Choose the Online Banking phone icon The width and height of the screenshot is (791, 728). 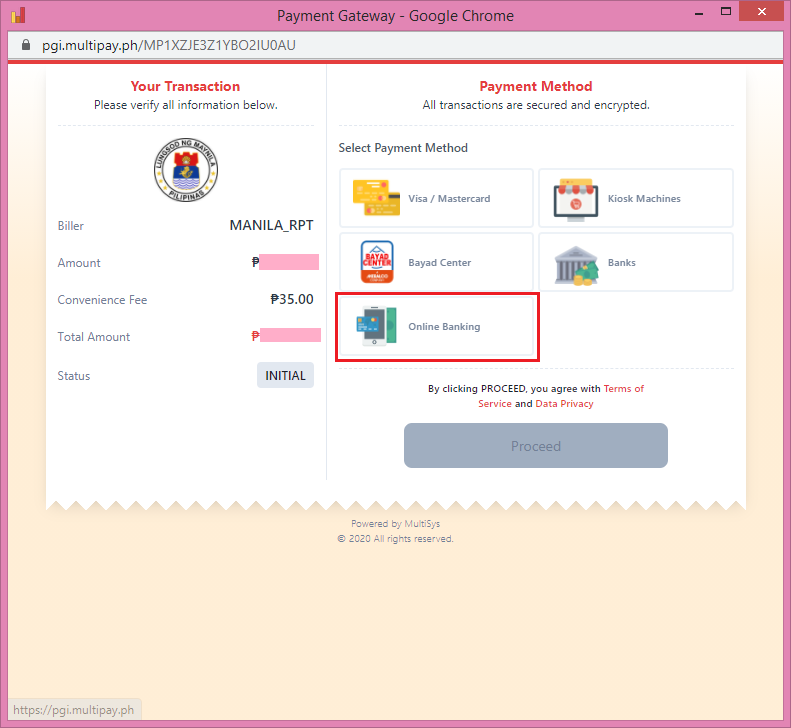tap(376, 326)
